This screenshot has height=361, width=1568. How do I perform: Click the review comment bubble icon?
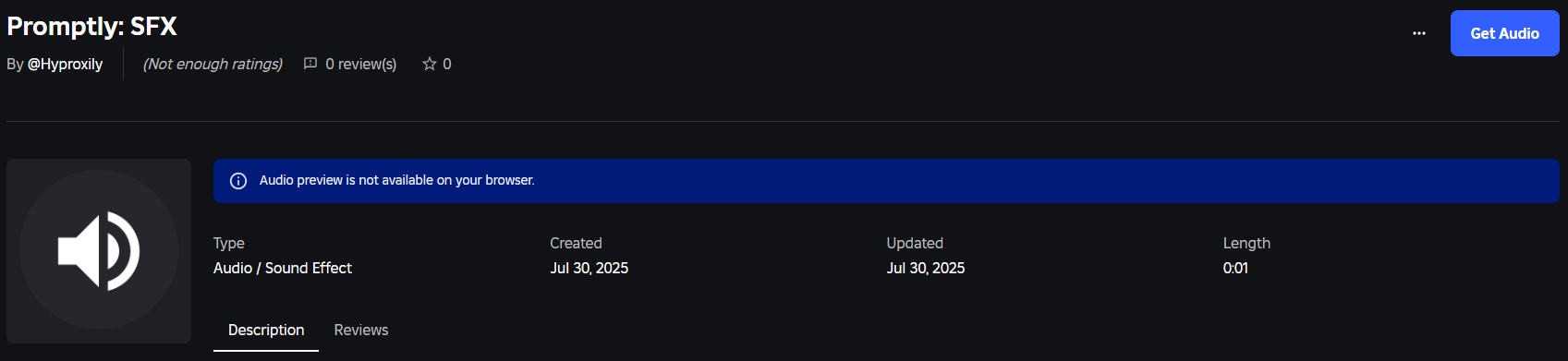pyautogui.click(x=310, y=64)
